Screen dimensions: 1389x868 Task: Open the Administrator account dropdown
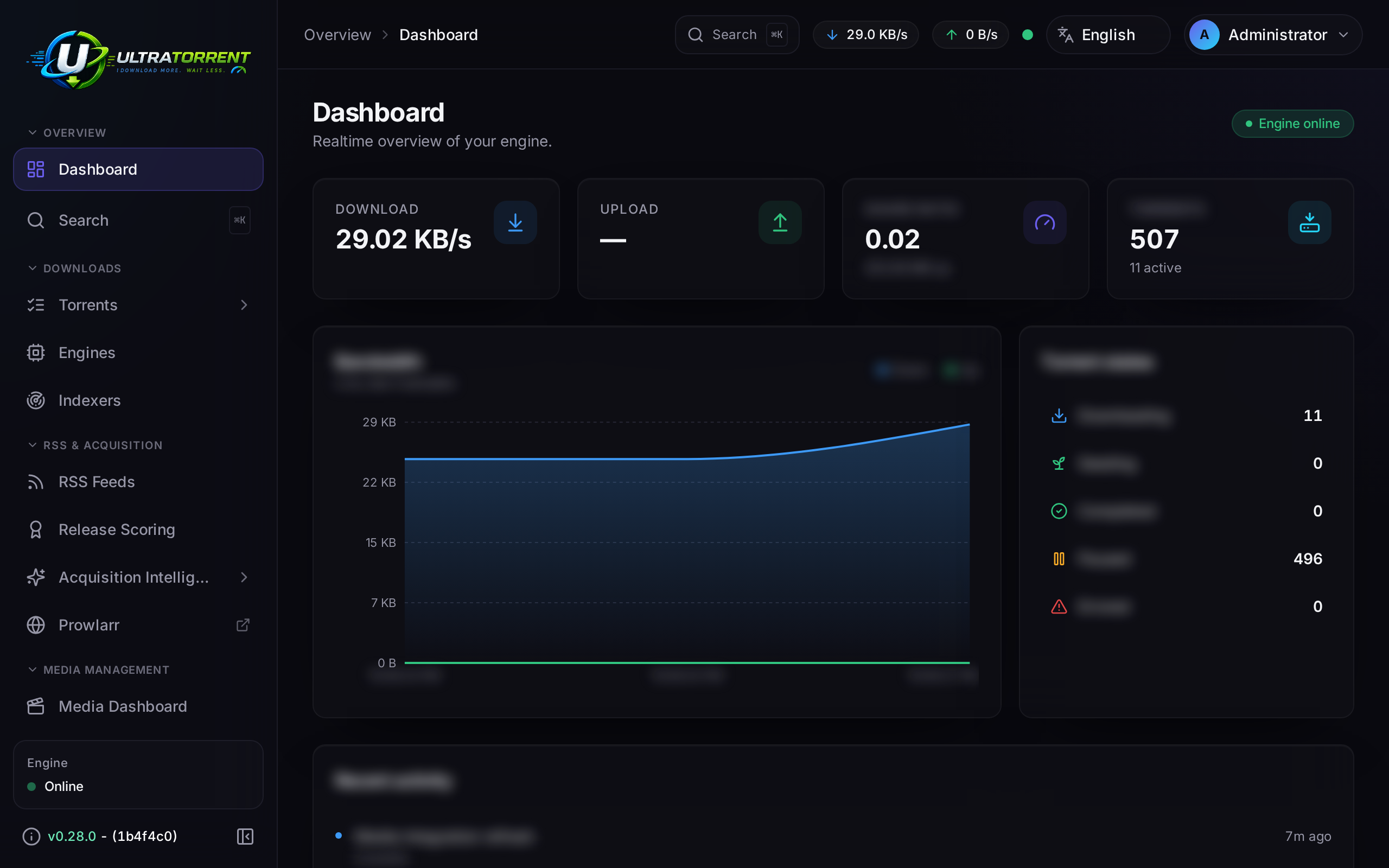tap(1272, 34)
